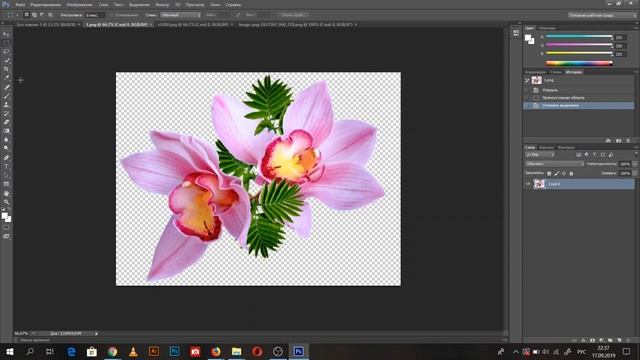Image resolution: width=640 pixels, height=360 pixels.
Task: Open Firefox from the Windows taskbar
Action: click(x=216, y=351)
